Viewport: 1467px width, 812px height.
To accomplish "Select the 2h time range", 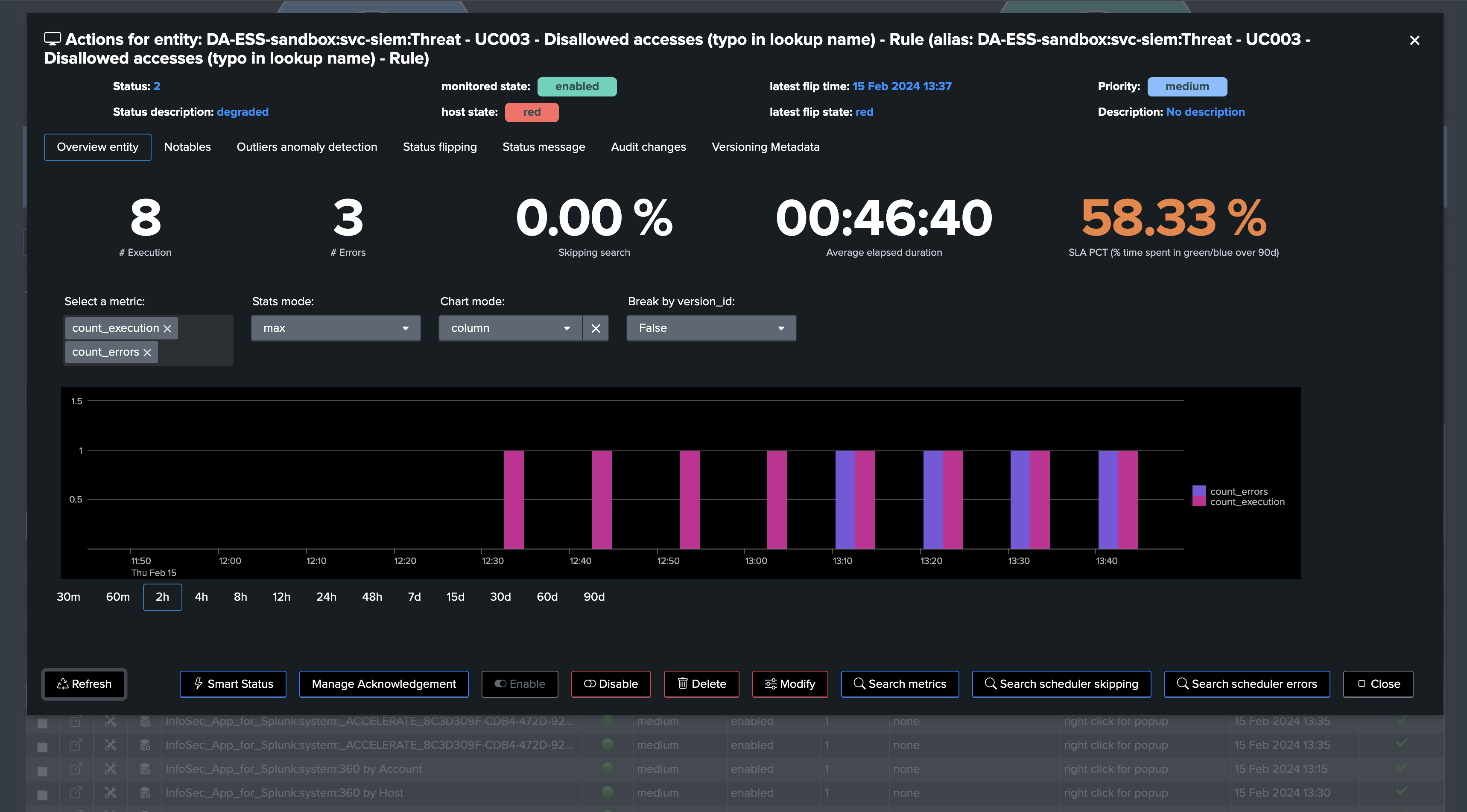I will [162, 597].
